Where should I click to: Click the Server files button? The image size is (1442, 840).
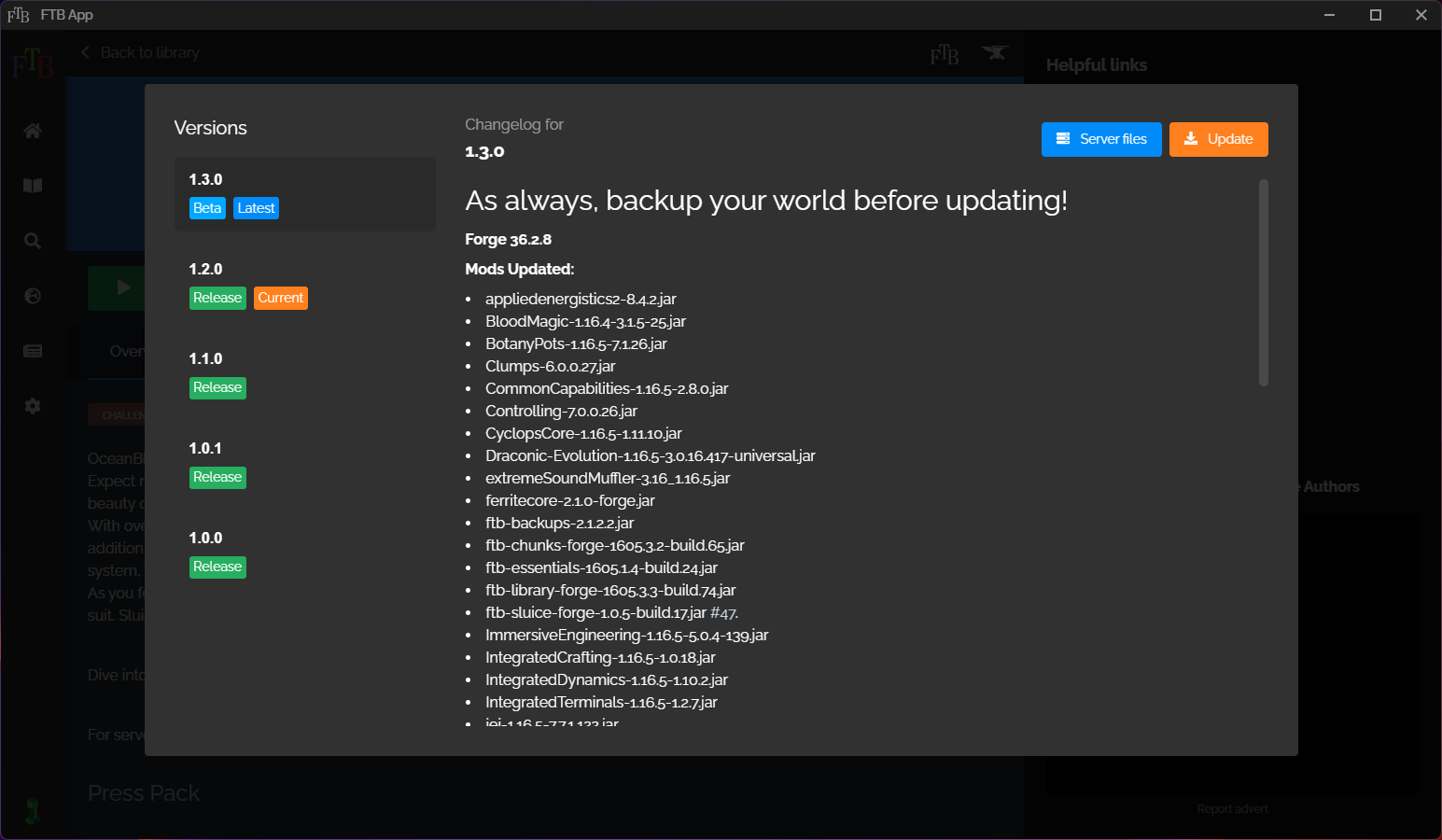pos(1101,139)
